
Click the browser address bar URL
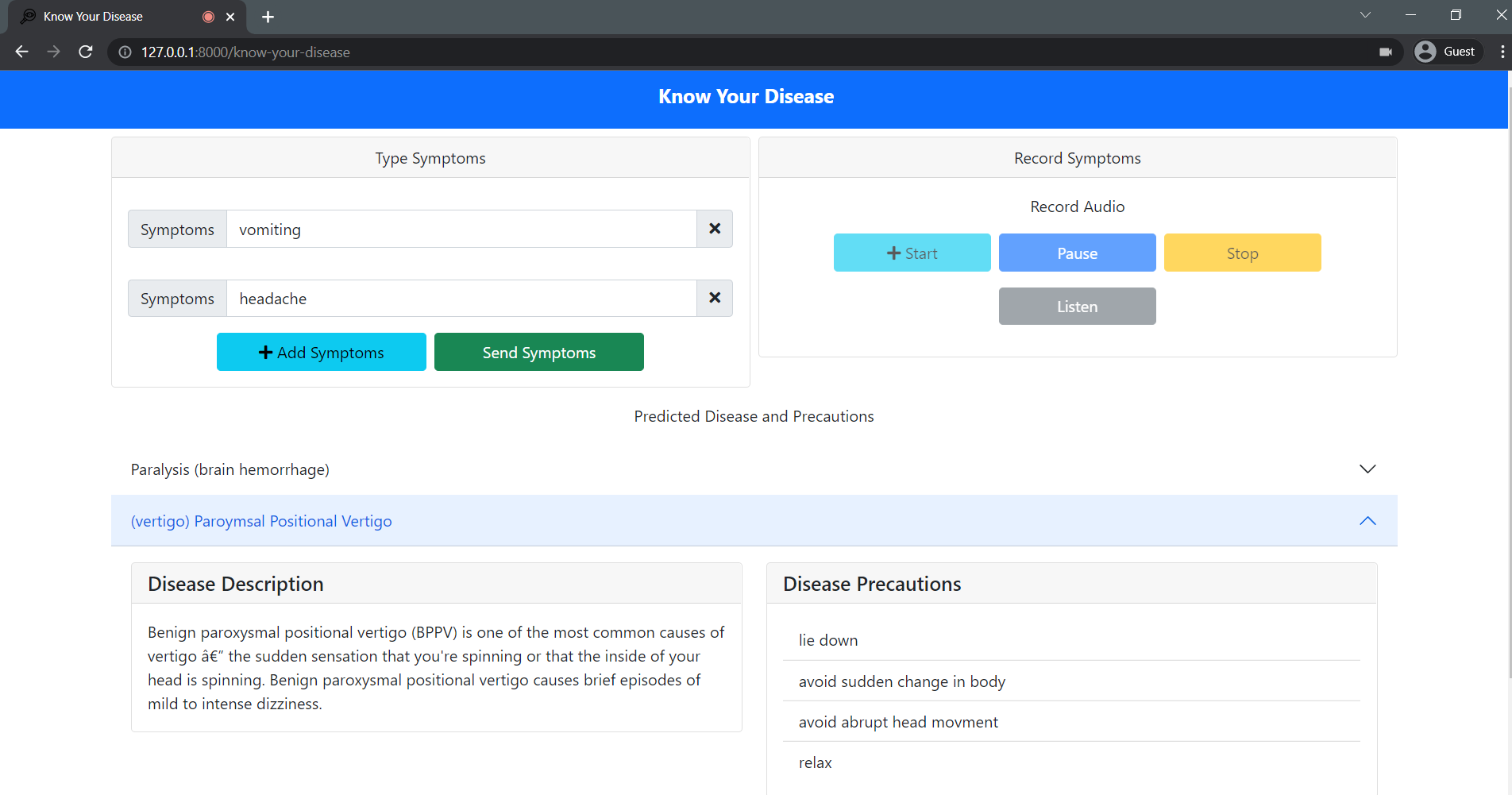coord(245,52)
